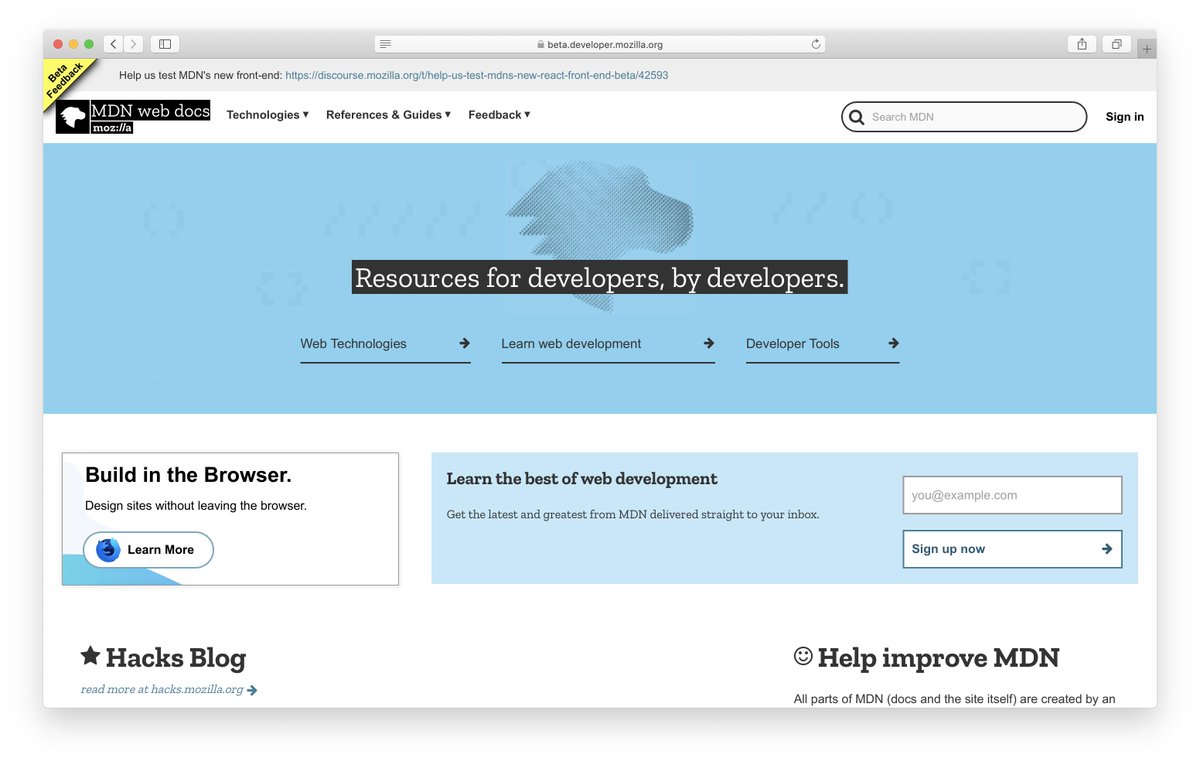The image size is (1200, 765).
Task: Click the smiley icon beside Help improve MDN
Action: pos(803,656)
